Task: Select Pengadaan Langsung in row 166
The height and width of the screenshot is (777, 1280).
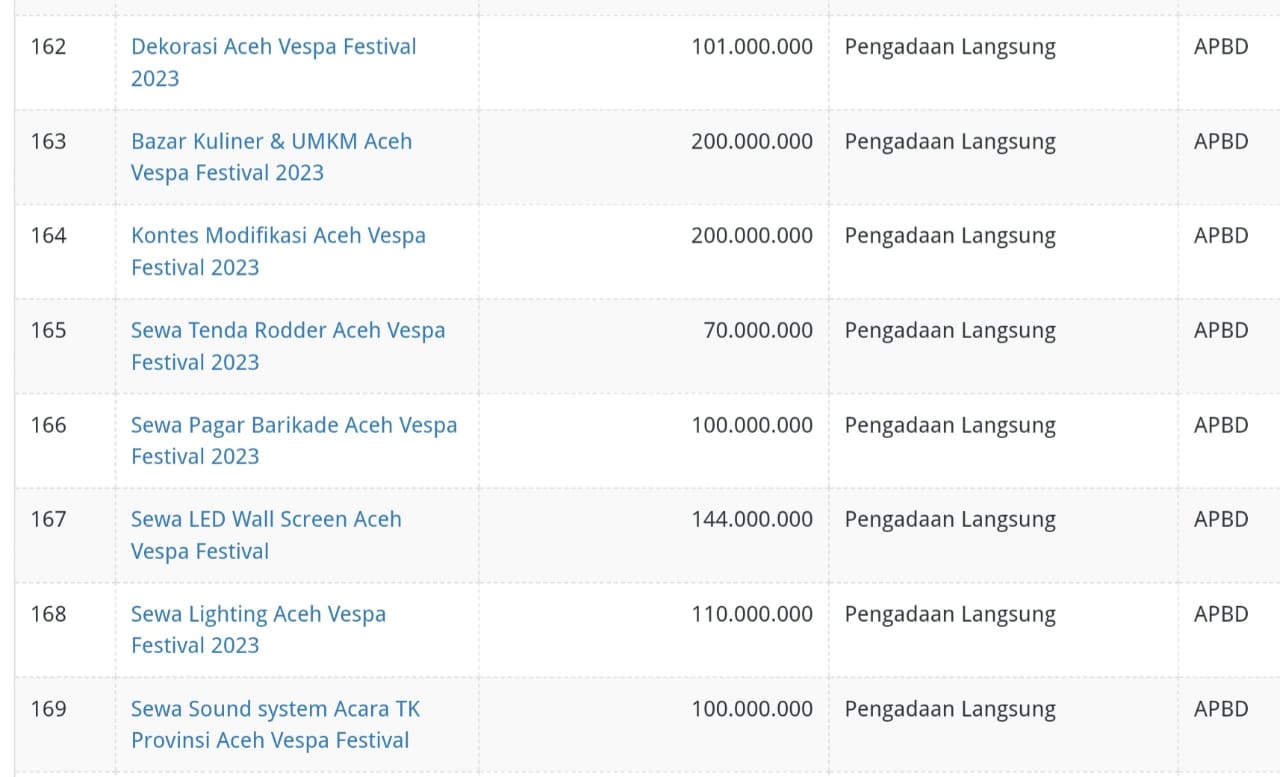Action: click(950, 425)
